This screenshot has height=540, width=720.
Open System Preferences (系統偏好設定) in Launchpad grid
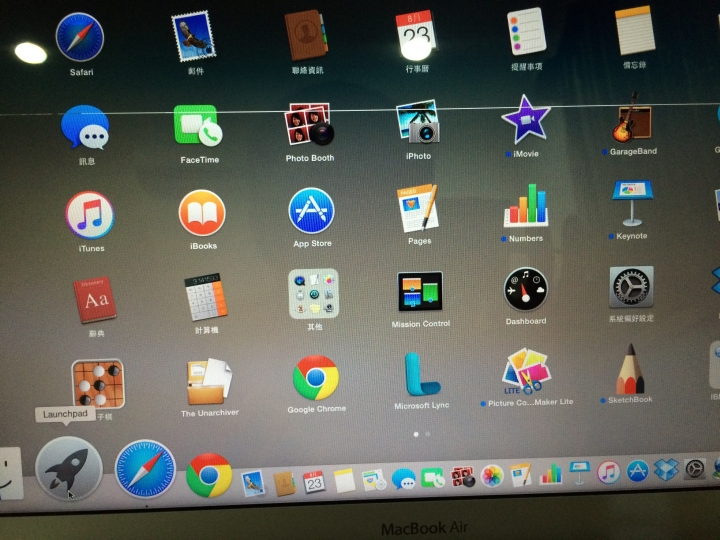point(631,287)
